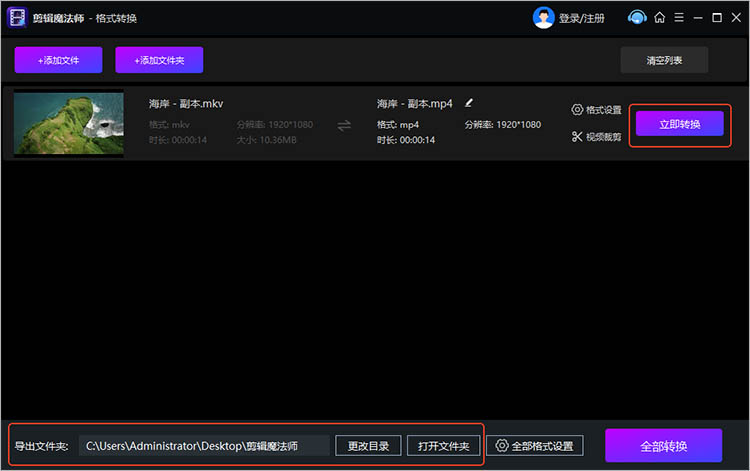Click the source 大小: 10.36MB text
The width and height of the screenshot is (750, 471).
266,140
